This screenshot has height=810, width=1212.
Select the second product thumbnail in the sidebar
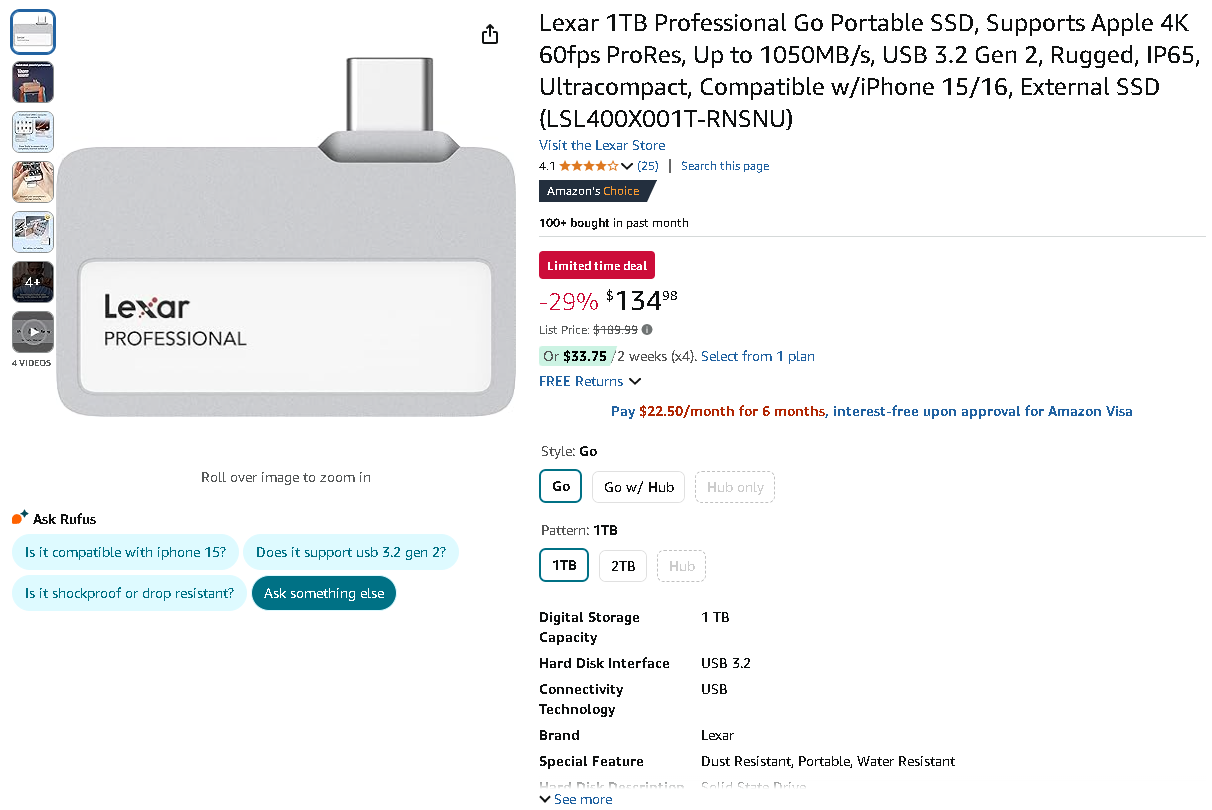33,81
